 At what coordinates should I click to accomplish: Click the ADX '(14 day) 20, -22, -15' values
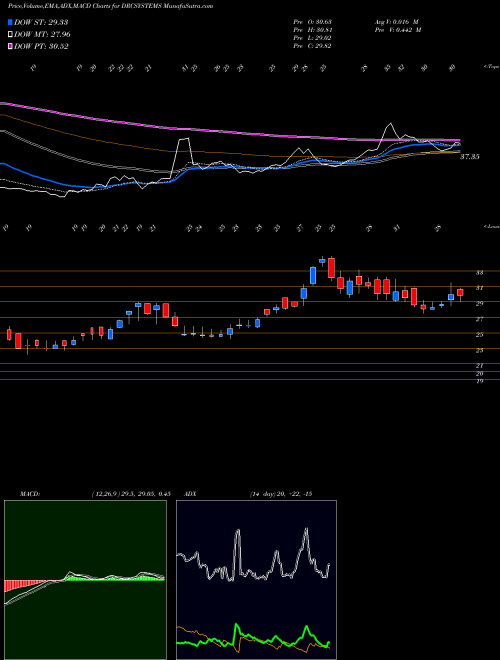click(280, 494)
